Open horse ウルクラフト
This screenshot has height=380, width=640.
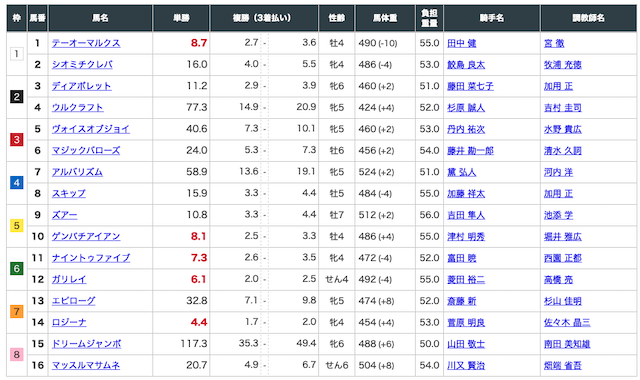point(78,107)
